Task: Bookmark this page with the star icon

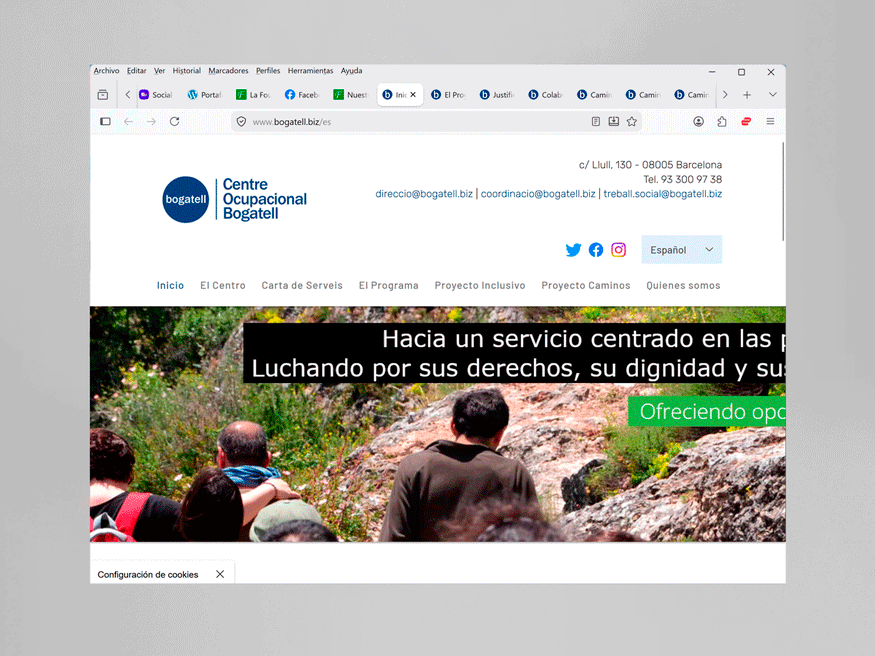Action: 632,122
